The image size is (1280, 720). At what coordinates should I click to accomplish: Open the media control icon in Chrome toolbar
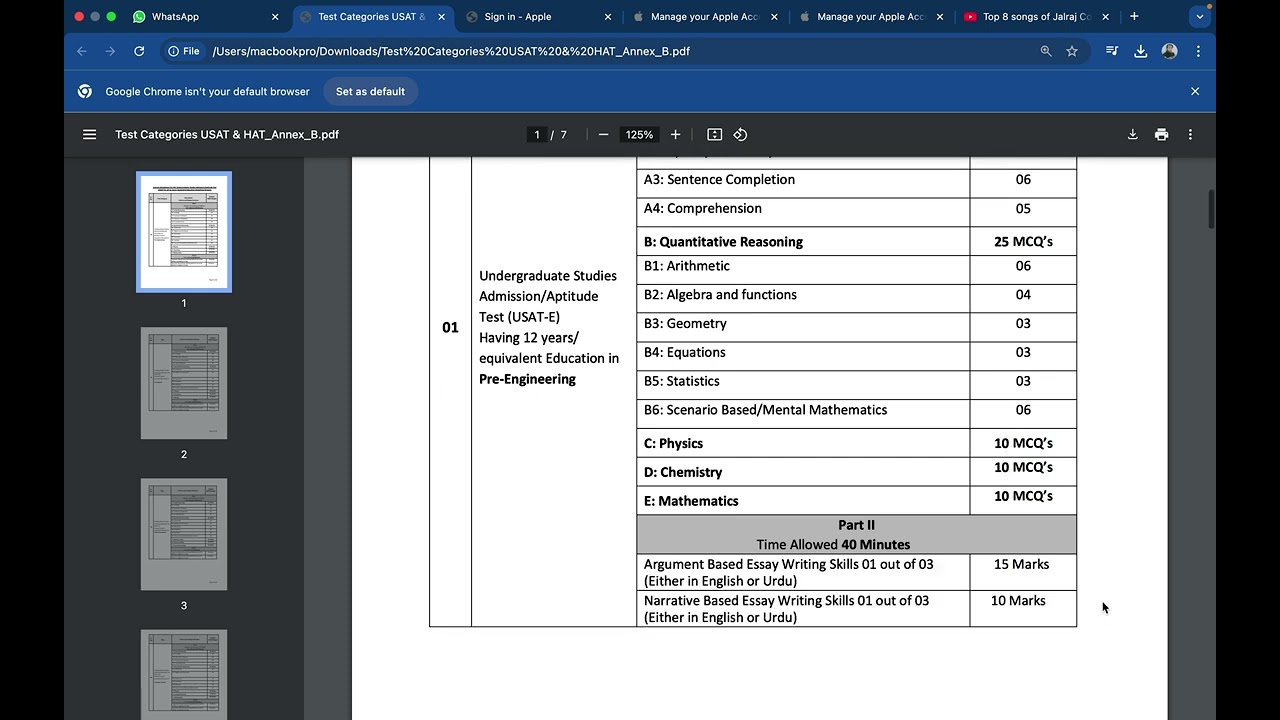tap(1111, 51)
